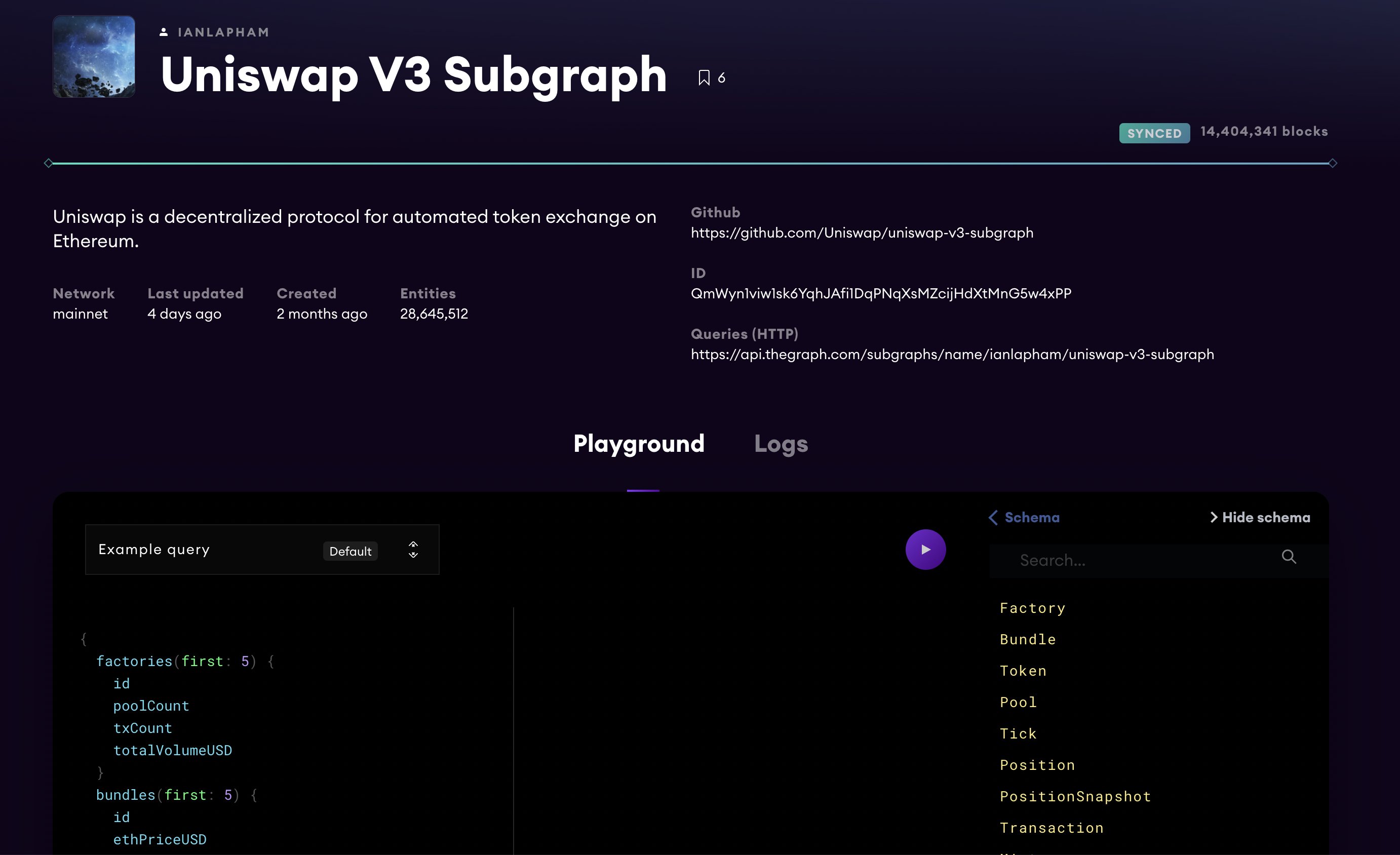Open the subgraph nebula thumbnail image
The width and height of the screenshot is (1400, 855).
click(x=94, y=56)
